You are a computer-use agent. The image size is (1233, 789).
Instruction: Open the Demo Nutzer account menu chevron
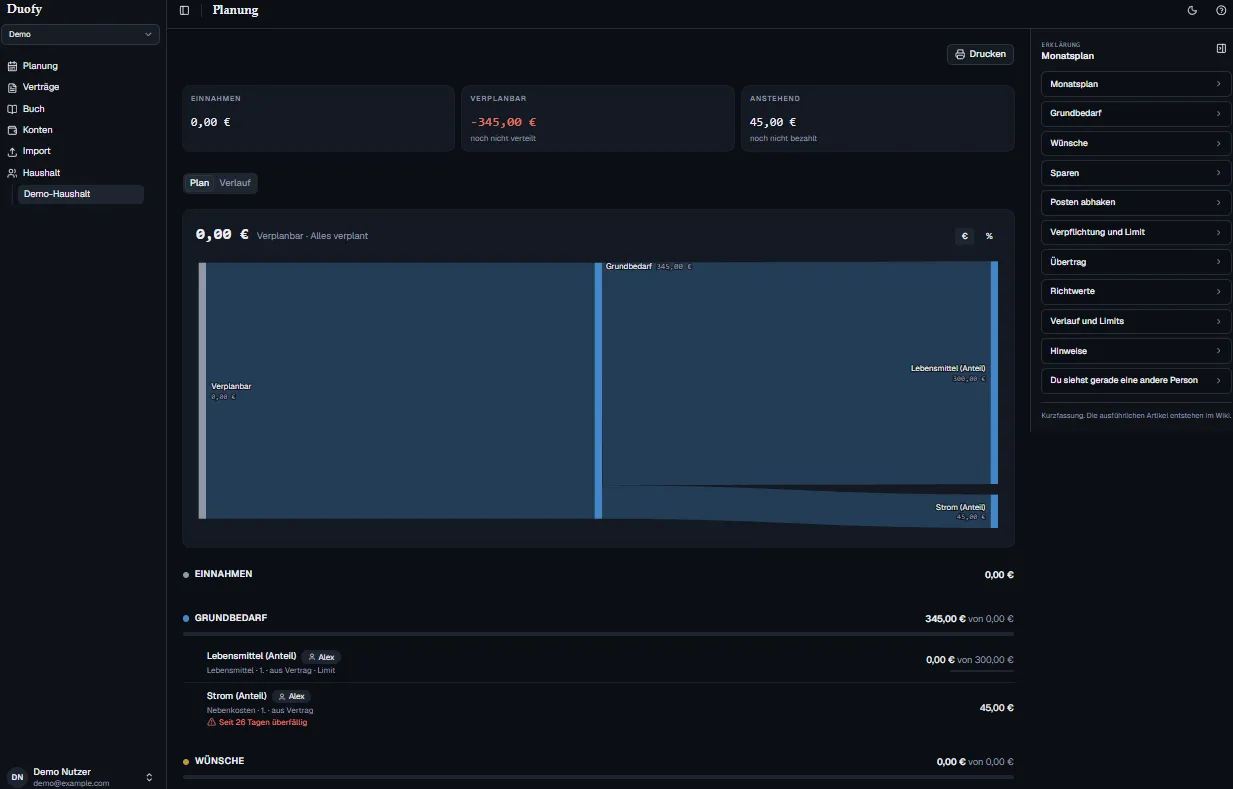tap(149, 777)
